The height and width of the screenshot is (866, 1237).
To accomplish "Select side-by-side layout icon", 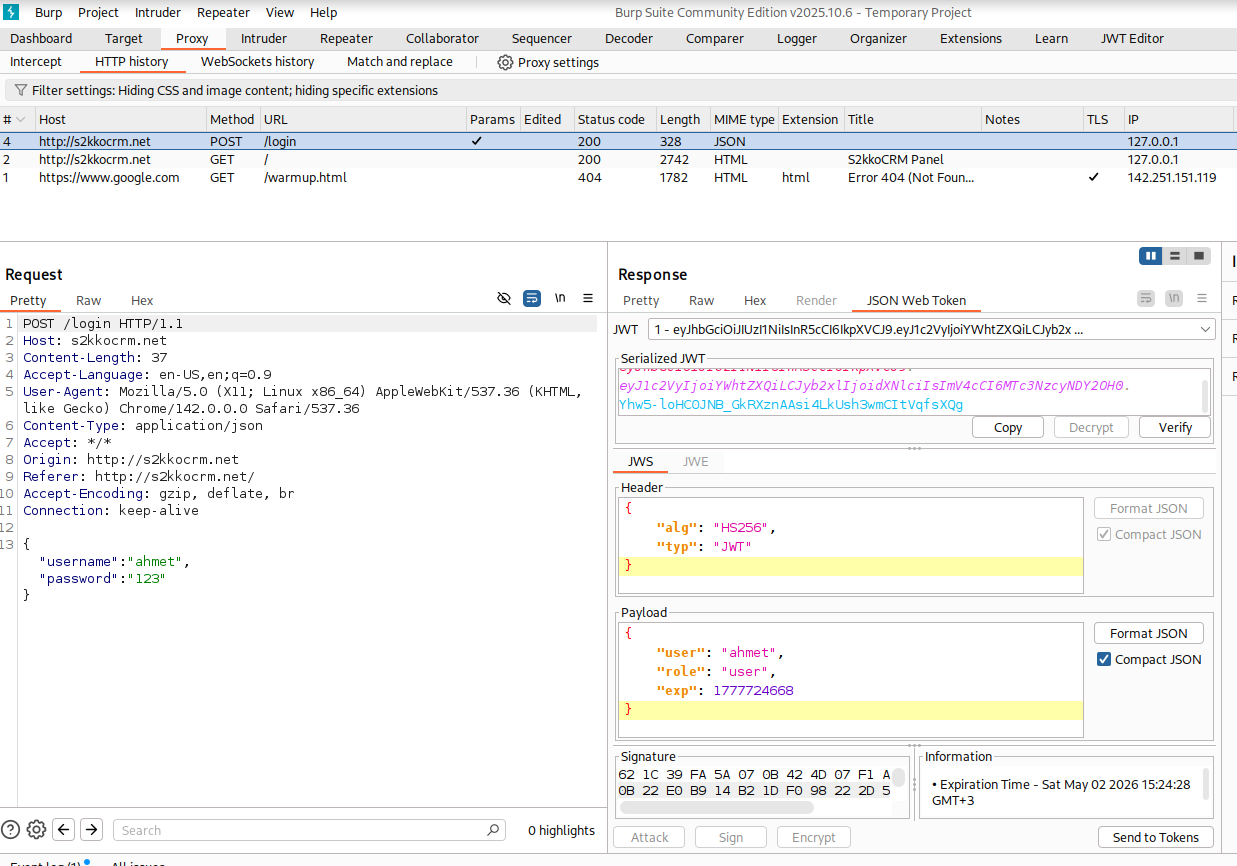I will 1151,256.
